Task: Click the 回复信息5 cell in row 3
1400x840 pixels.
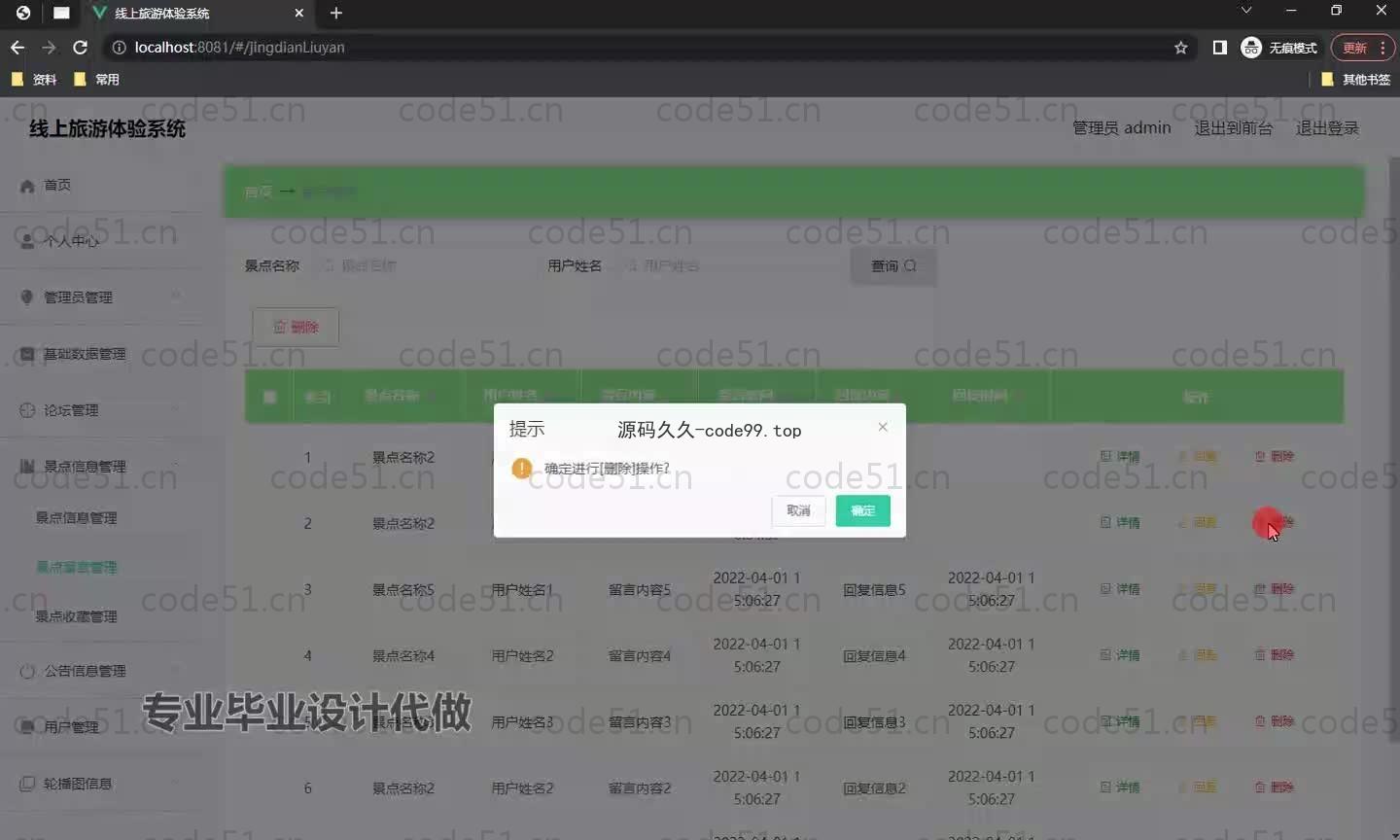Action: pos(874,590)
